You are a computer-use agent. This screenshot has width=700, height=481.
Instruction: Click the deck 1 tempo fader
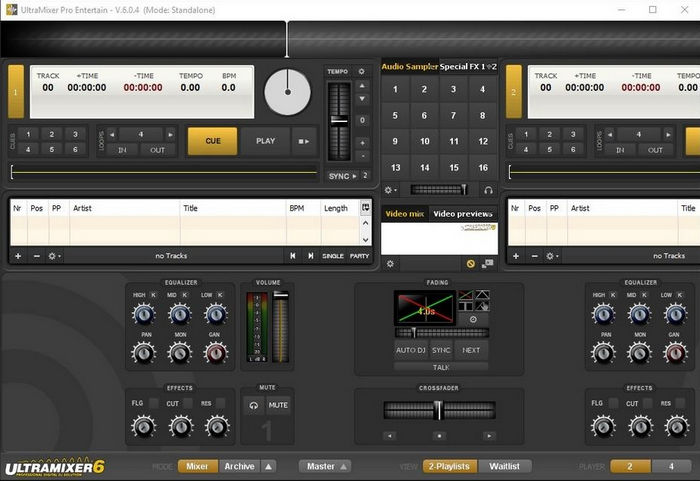339,121
